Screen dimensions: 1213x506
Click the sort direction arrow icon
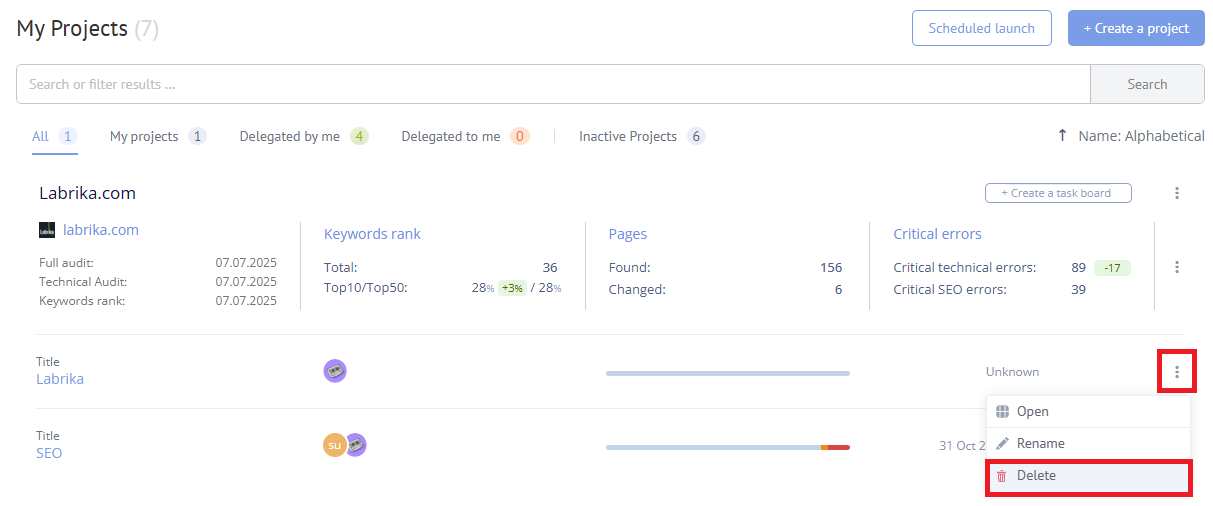[x=1062, y=136]
